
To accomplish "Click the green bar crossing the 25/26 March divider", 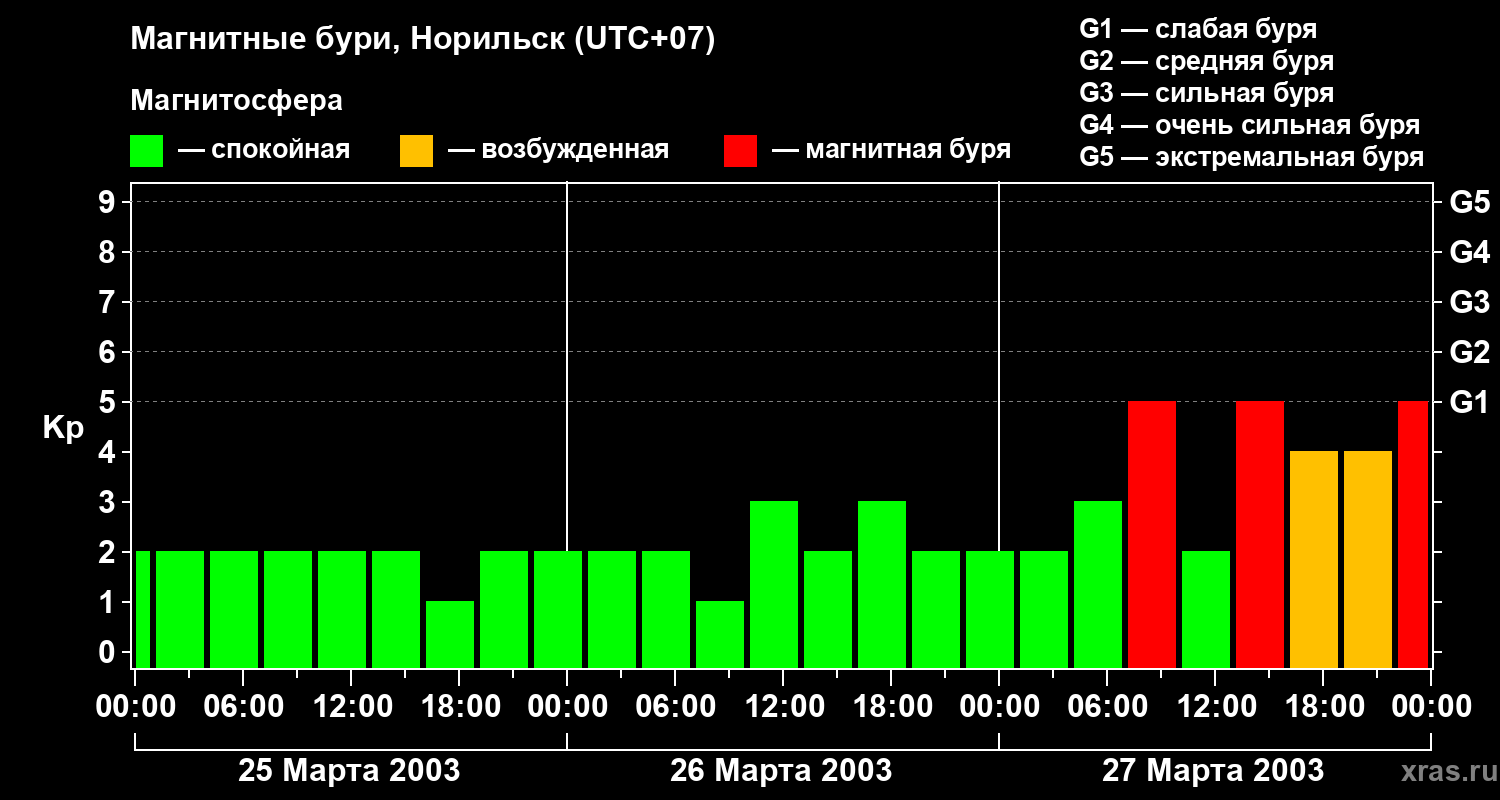I will tap(558, 610).
